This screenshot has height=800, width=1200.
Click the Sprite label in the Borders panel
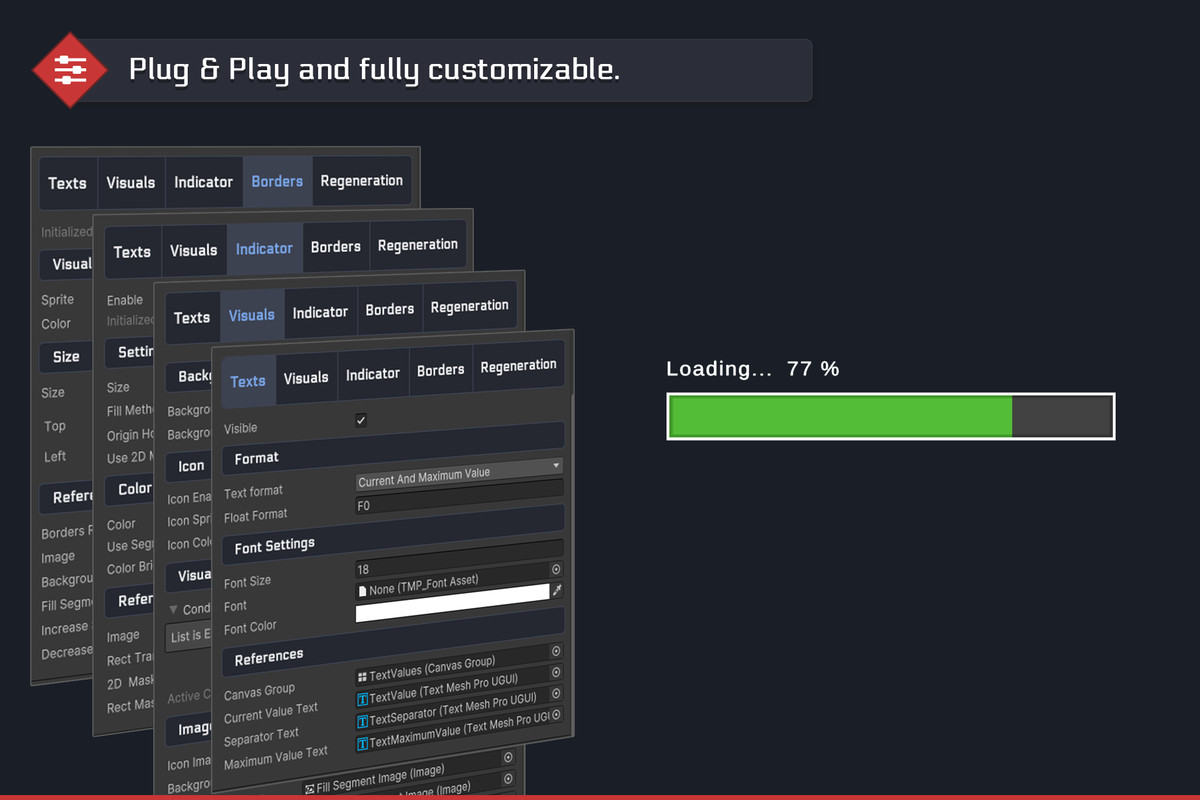pyautogui.click(x=57, y=299)
